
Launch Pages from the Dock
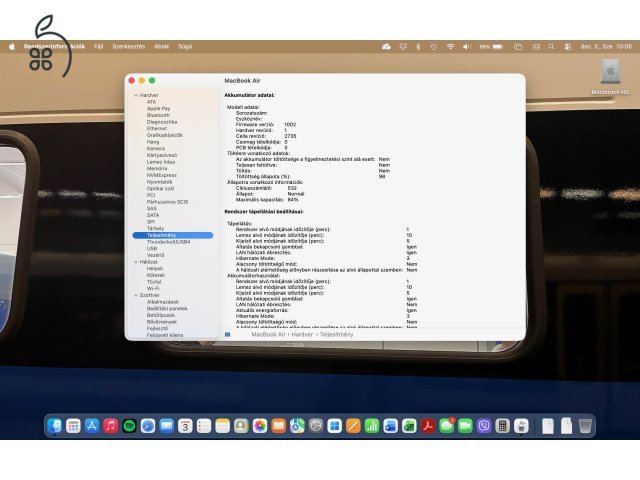click(x=353, y=426)
